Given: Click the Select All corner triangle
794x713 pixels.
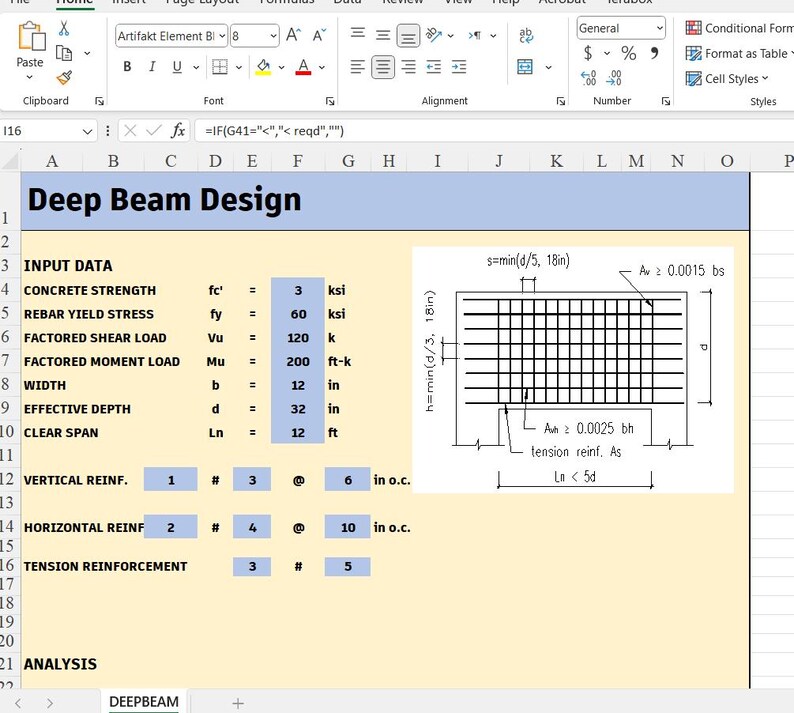Looking at the screenshot, I should coord(10,161).
